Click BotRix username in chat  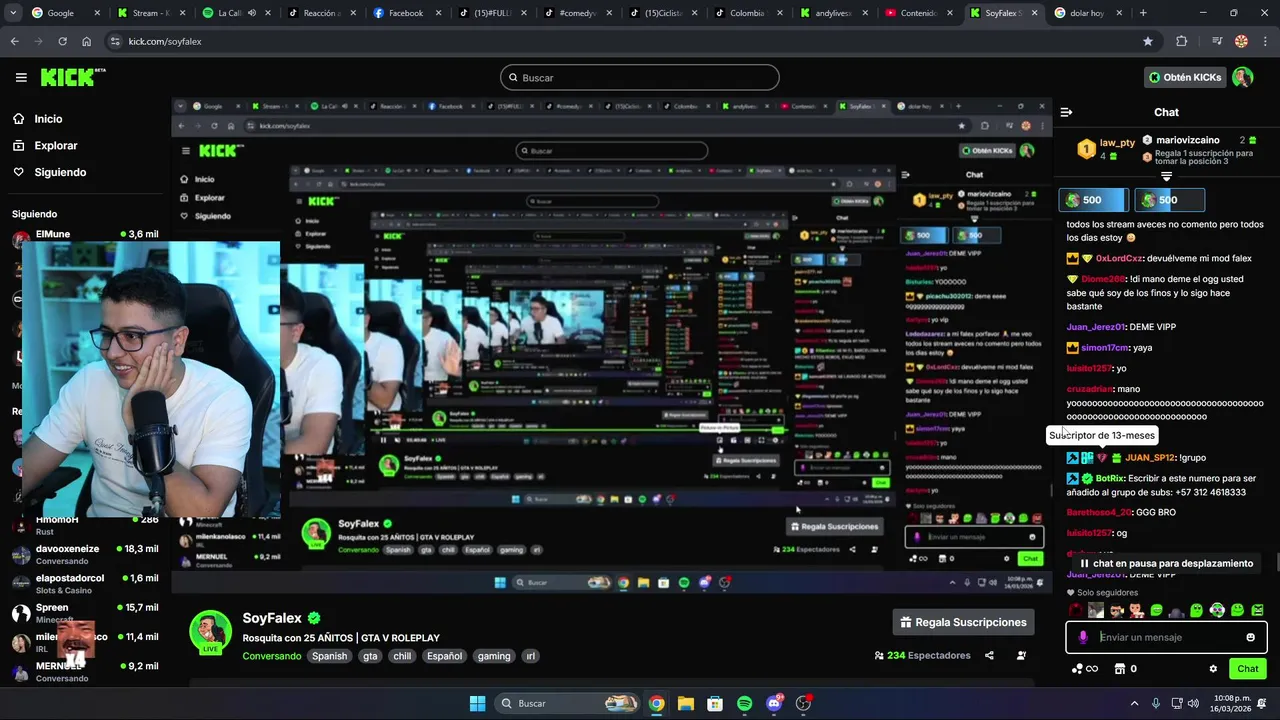pyautogui.click(x=1109, y=479)
